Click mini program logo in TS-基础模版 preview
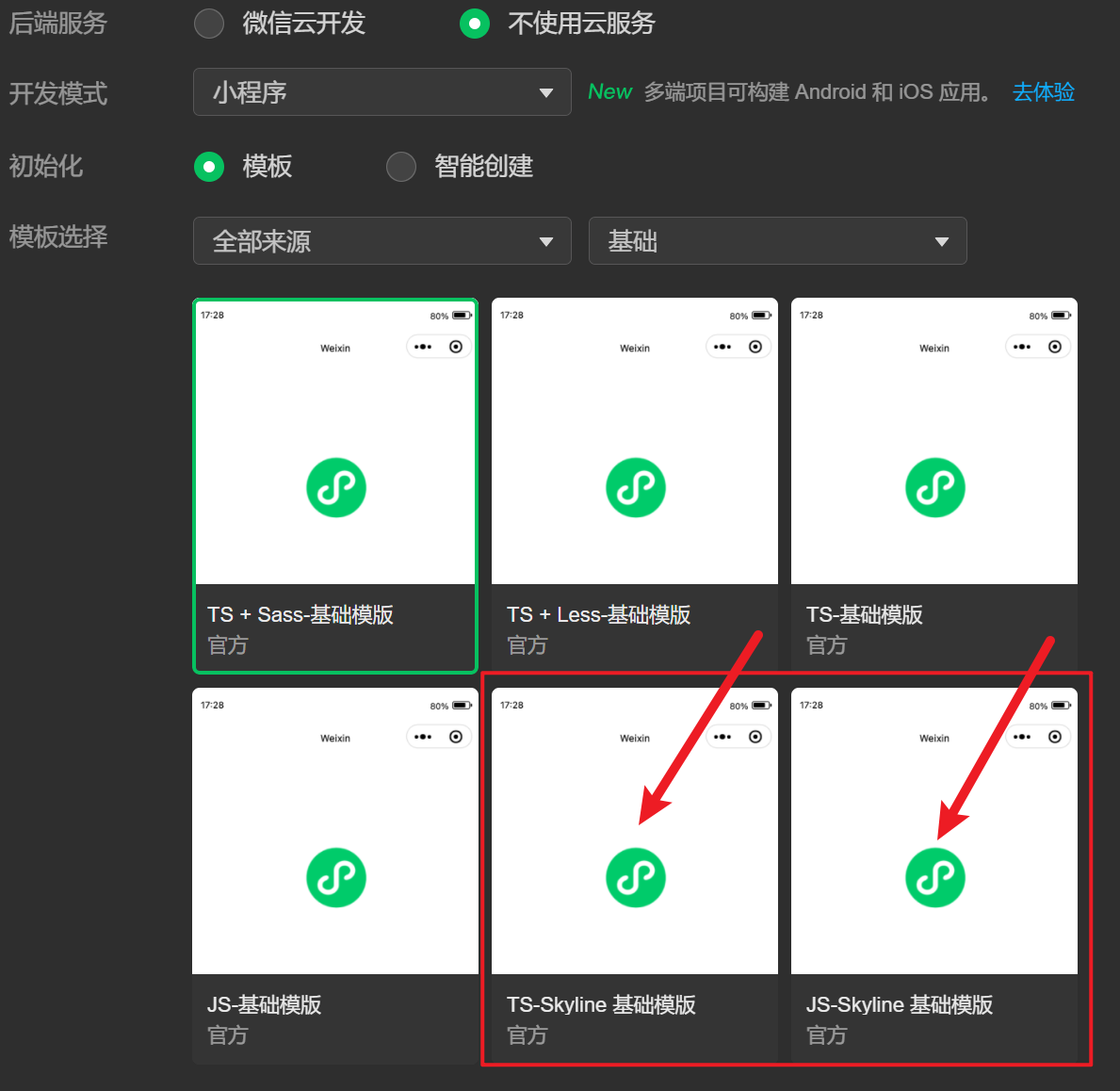Viewport: 1120px width, 1091px height. pyautogui.click(x=935, y=487)
